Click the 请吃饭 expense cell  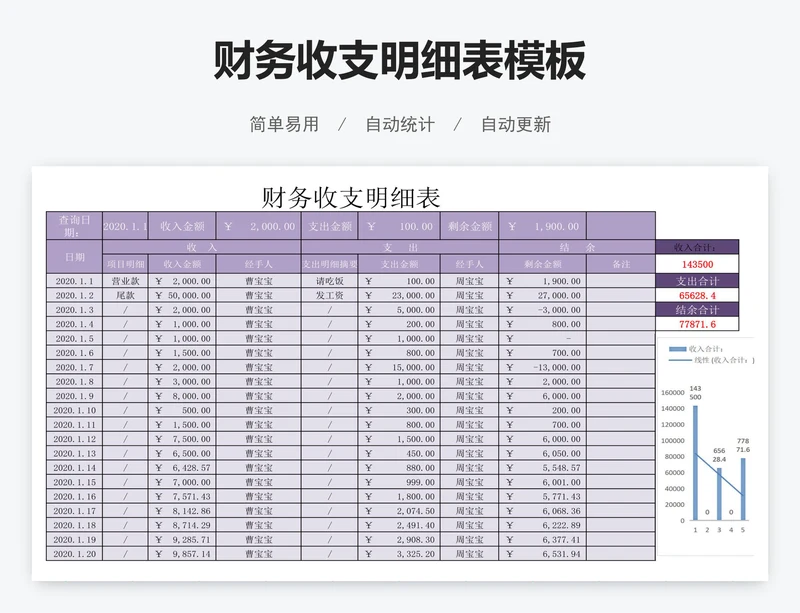click(330, 281)
